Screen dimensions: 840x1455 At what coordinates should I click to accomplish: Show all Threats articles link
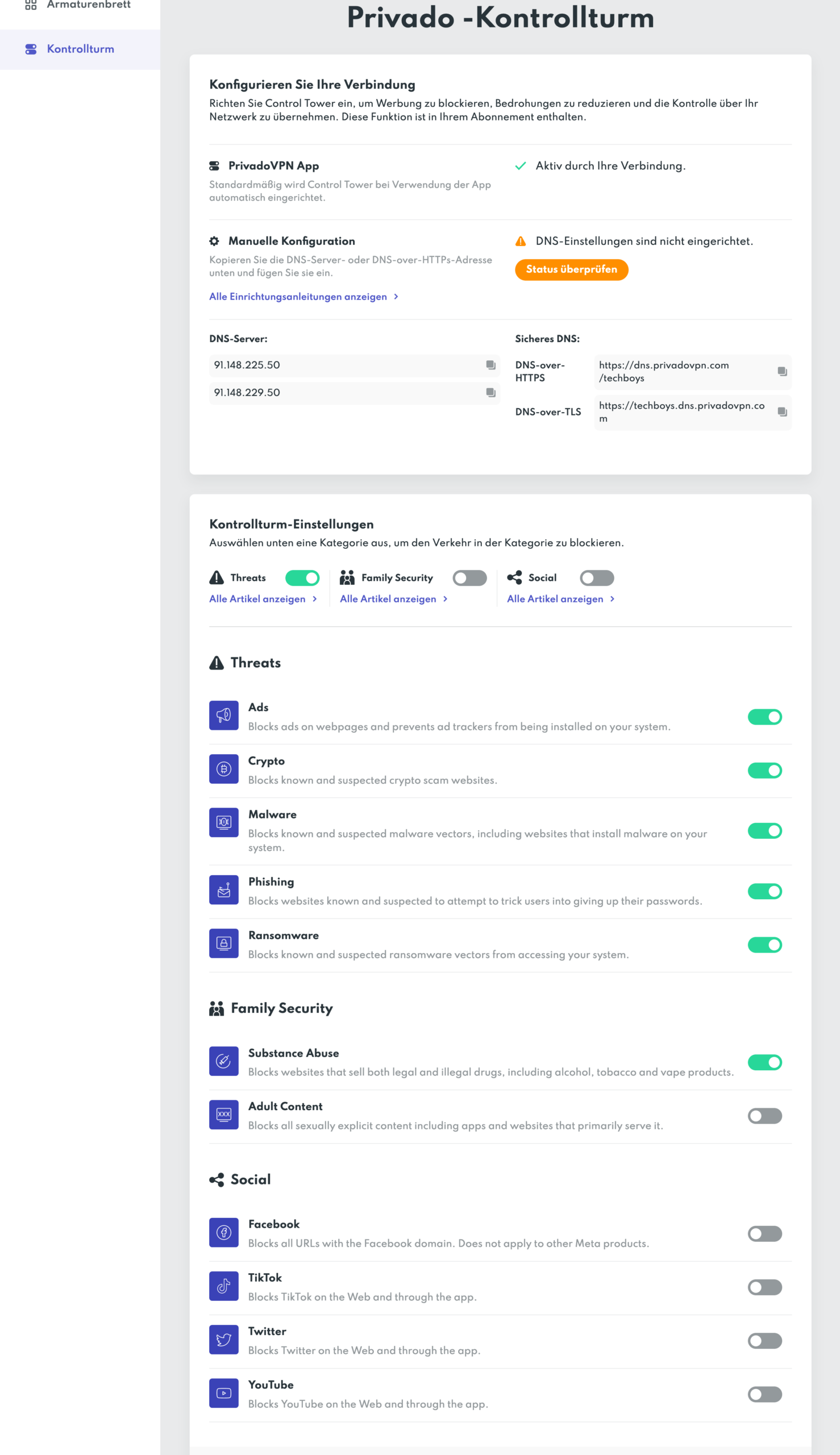[257, 599]
